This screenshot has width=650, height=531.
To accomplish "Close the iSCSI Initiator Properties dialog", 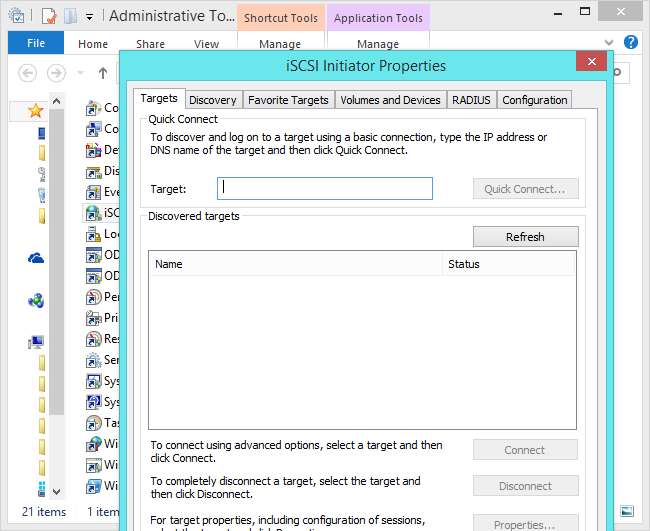I will click(x=592, y=61).
